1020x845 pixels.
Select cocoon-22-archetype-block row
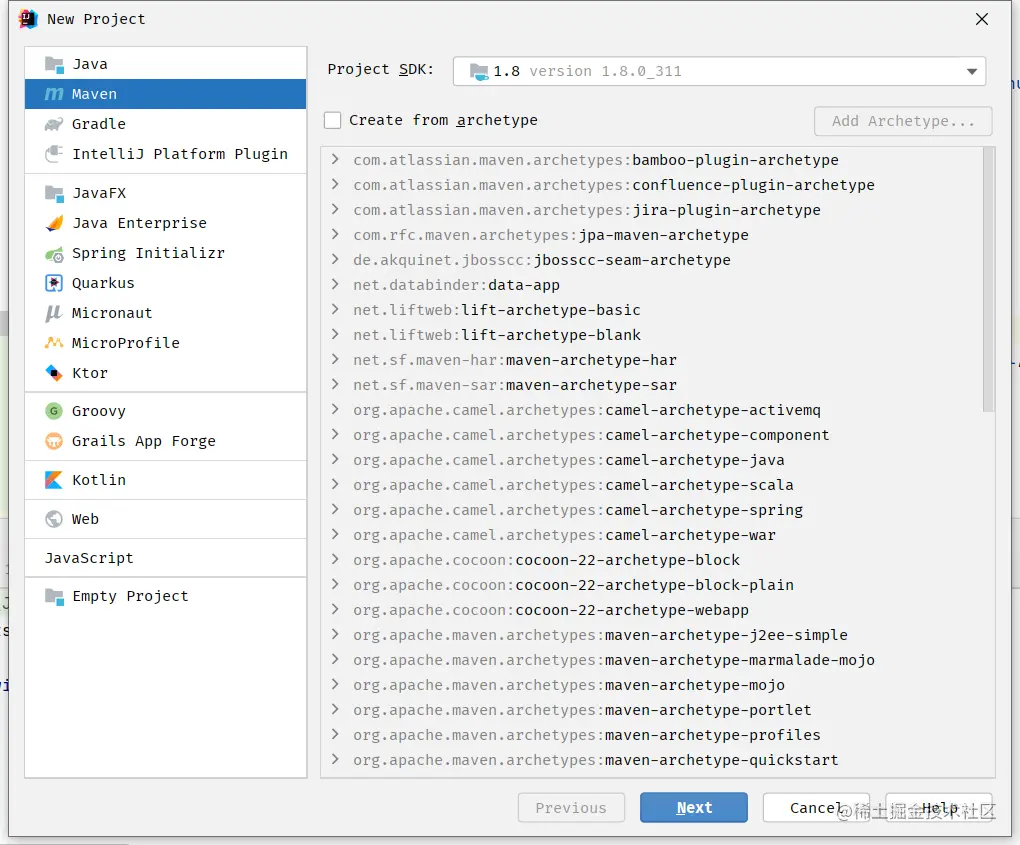(x=651, y=560)
